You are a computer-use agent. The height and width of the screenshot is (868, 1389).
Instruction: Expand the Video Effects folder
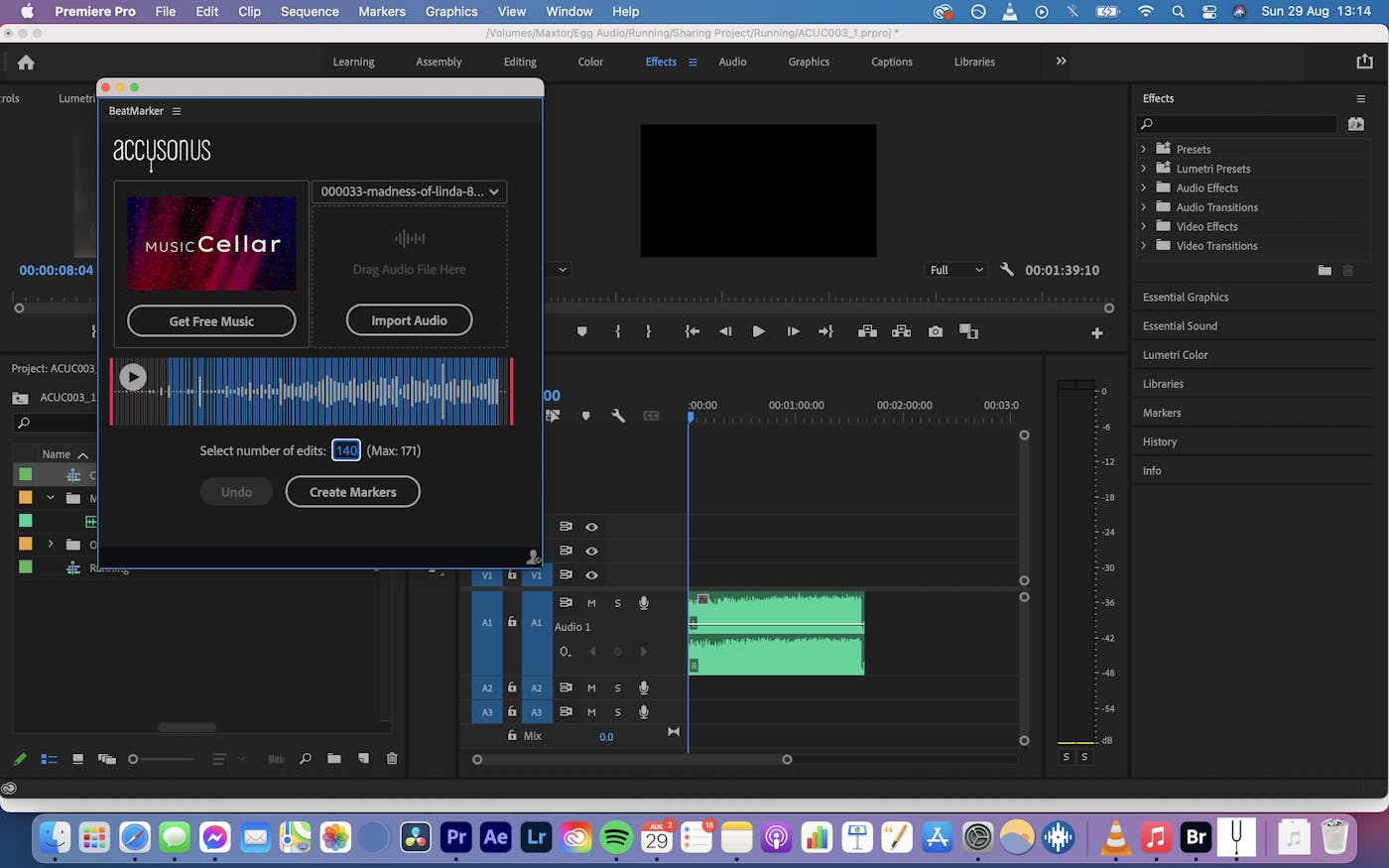(1144, 226)
